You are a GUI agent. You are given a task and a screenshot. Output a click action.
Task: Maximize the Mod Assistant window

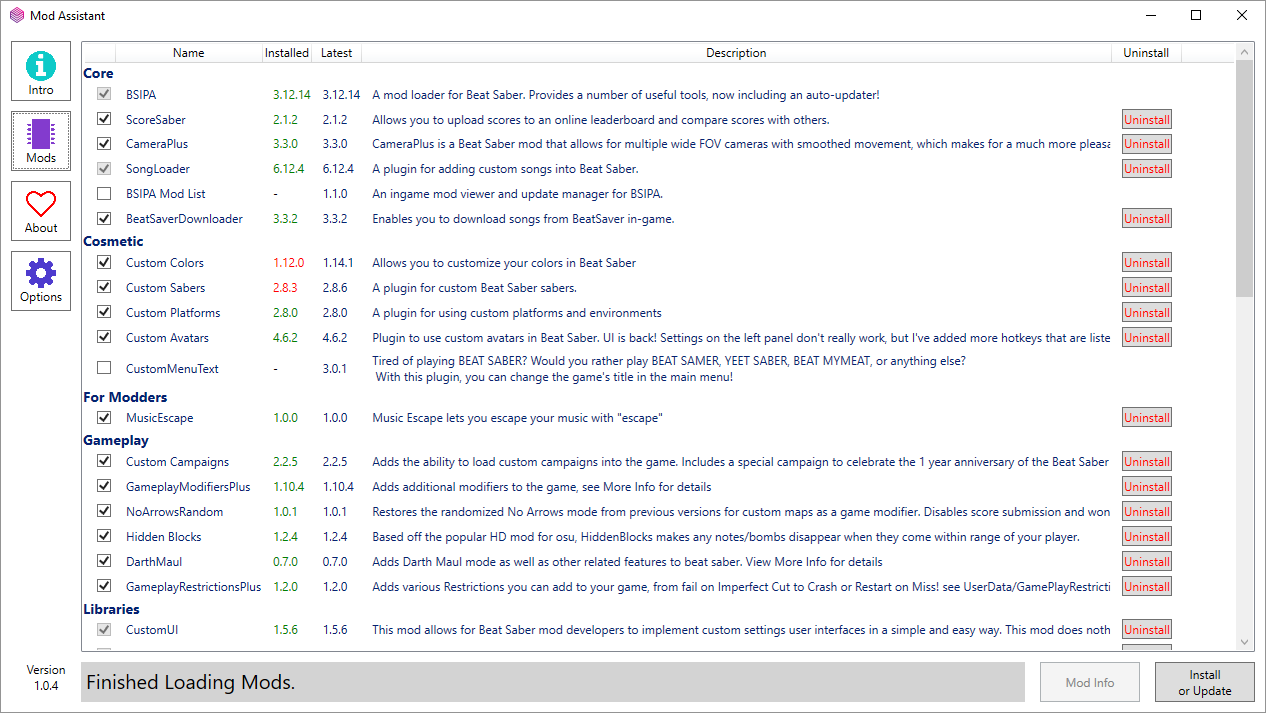(x=1196, y=16)
